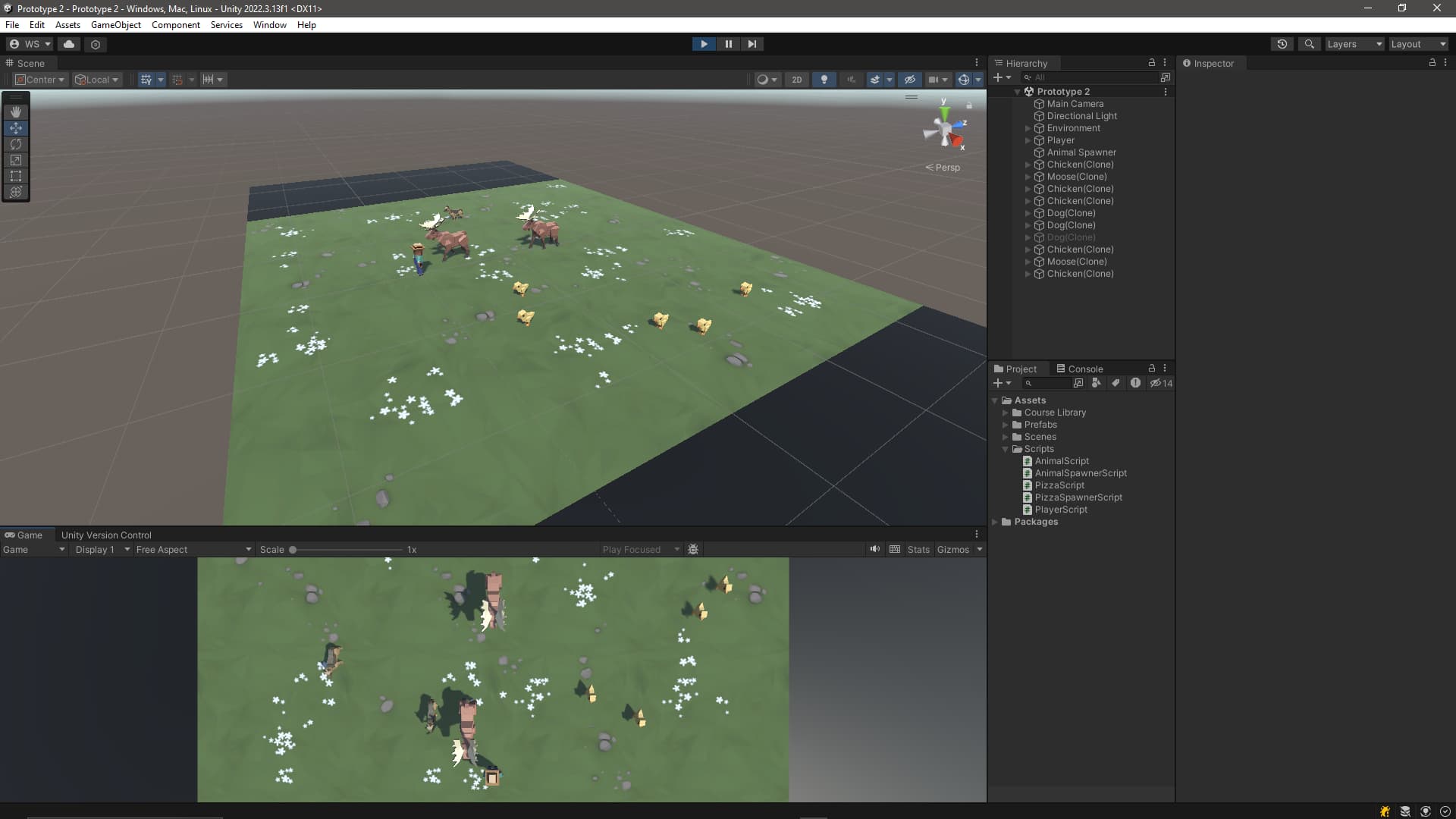The height and width of the screenshot is (819, 1456).
Task: Open the Layers dropdown
Action: pos(1354,44)
